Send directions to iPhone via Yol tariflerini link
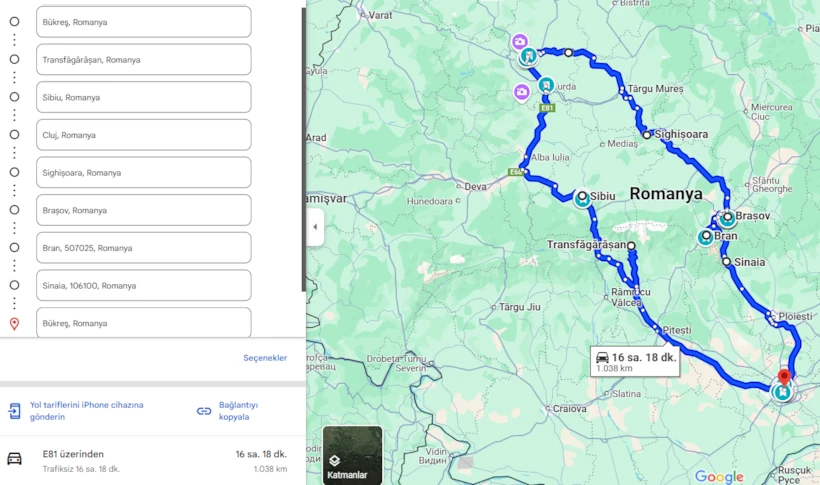This screenshot has width=820, height=485. click(x=86, y=411)
